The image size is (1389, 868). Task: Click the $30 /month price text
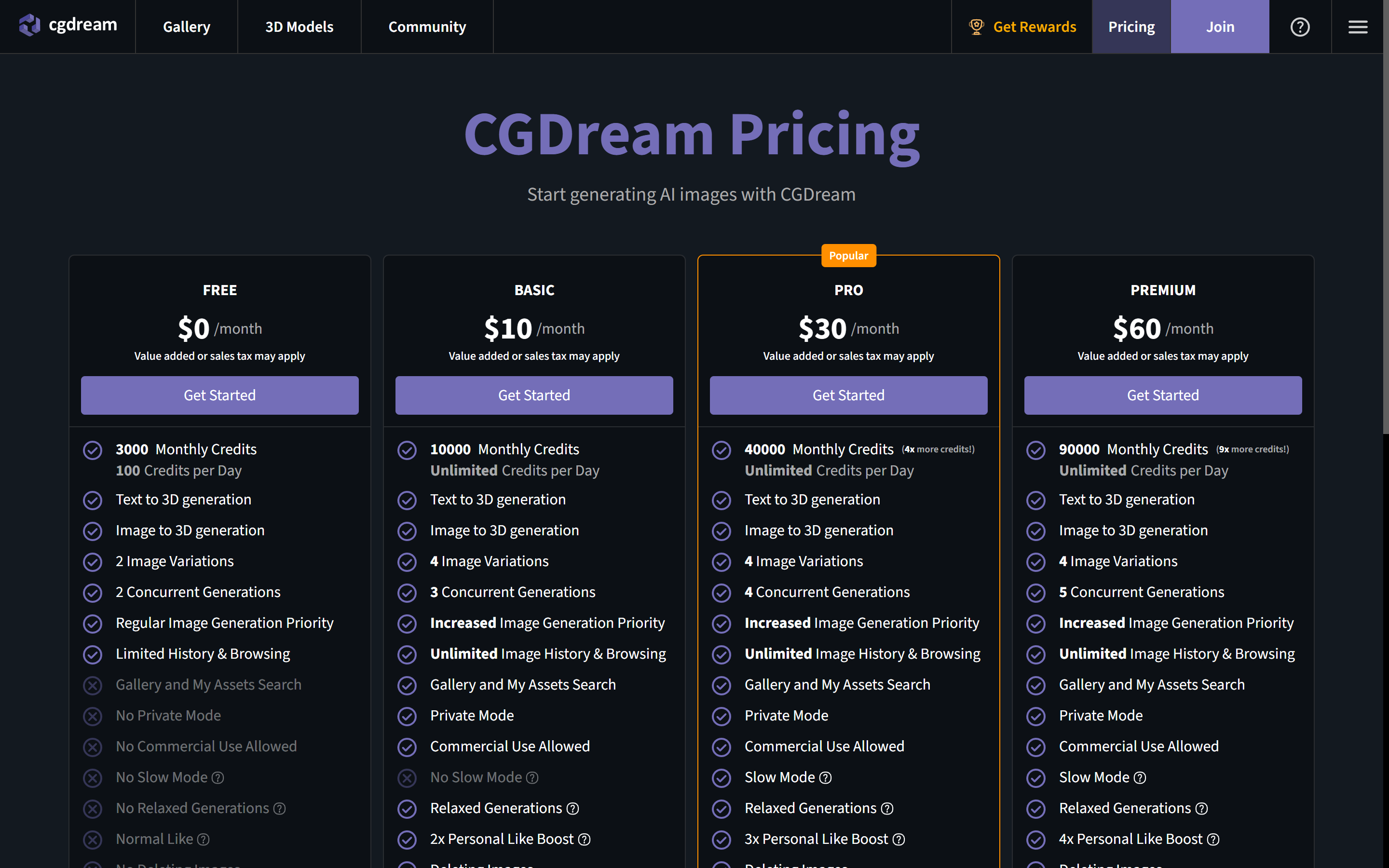point(848,328)
